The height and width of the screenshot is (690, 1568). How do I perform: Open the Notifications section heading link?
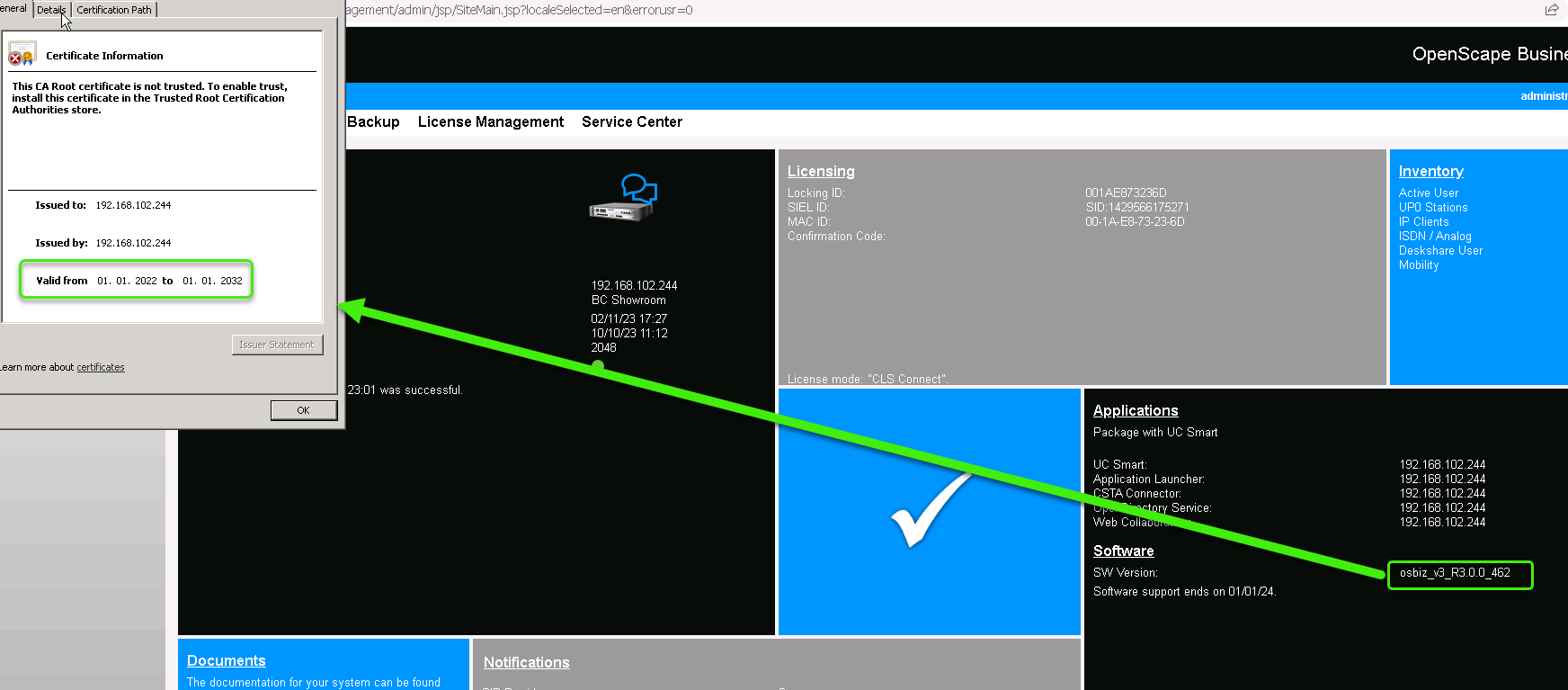[527, 662]
